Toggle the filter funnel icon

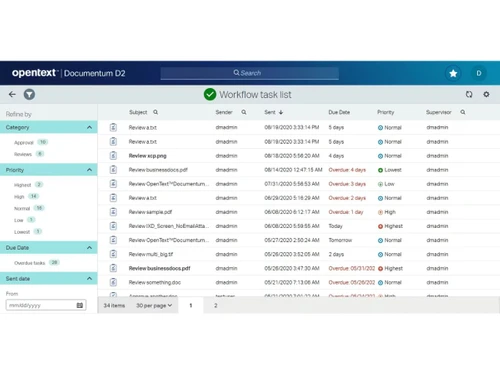point(29,94)
